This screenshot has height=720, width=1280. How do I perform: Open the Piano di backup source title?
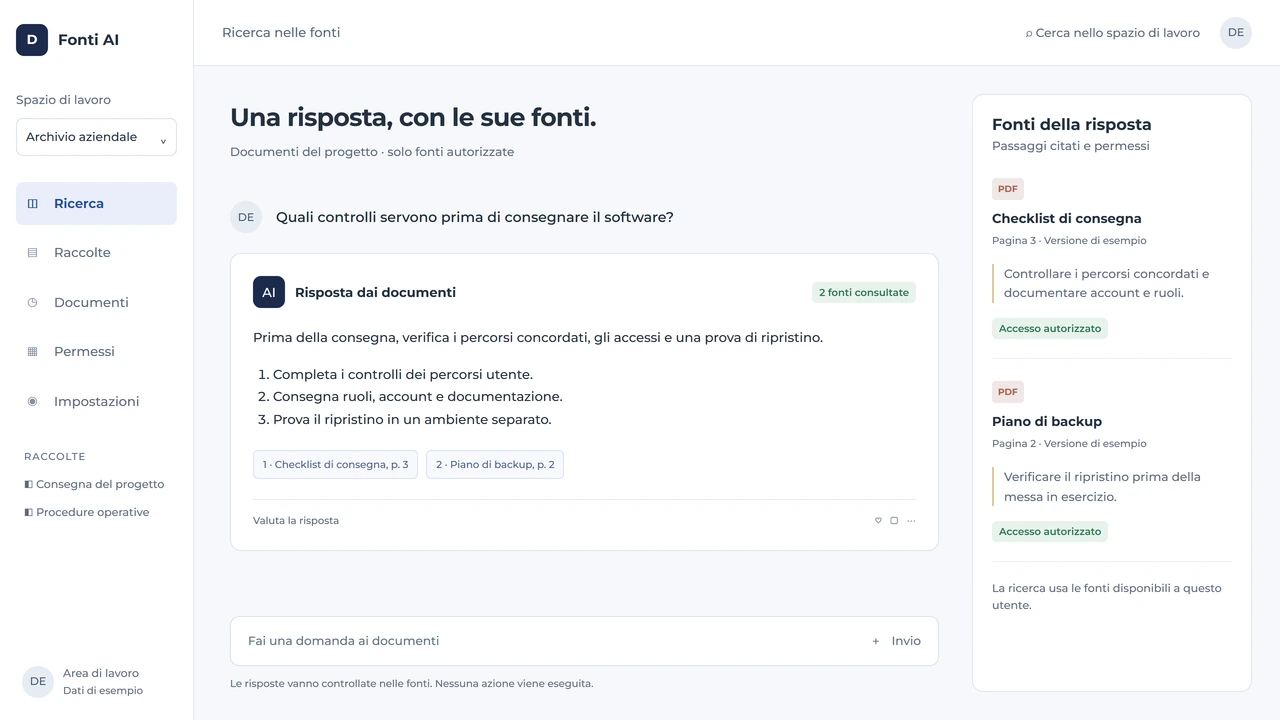tap(1047, 422)
